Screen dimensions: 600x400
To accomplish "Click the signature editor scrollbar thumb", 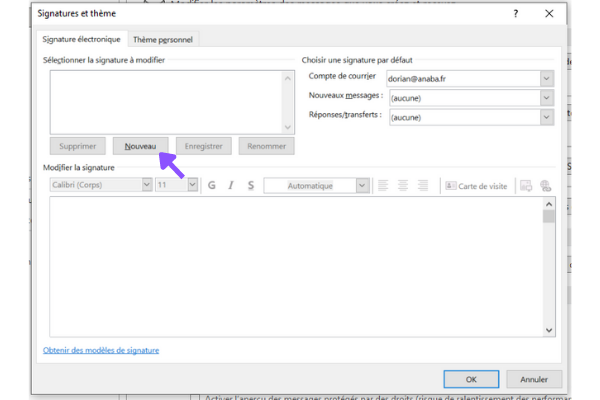I will (549, 216).
